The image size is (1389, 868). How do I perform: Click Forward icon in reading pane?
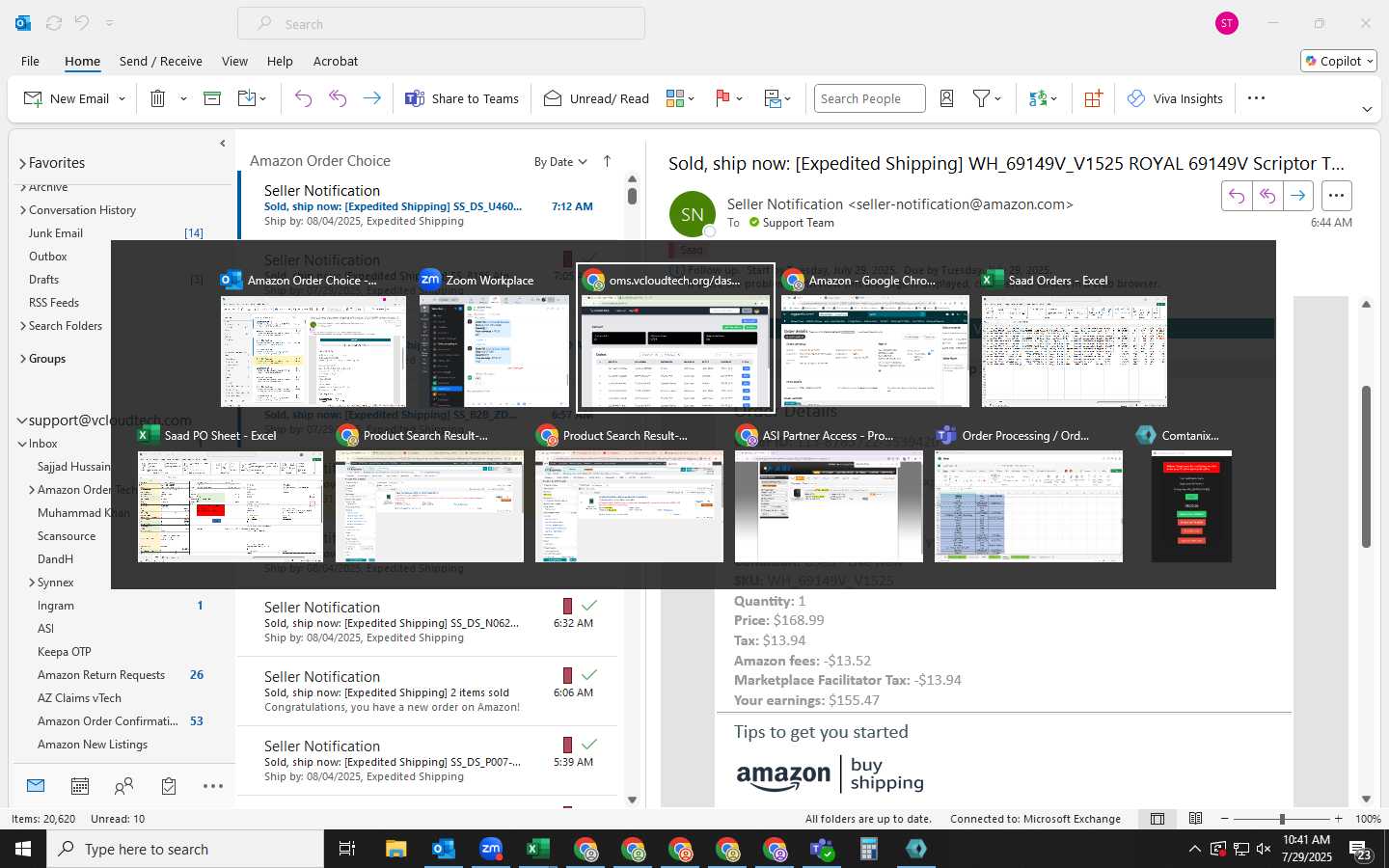click(1298, 196)
